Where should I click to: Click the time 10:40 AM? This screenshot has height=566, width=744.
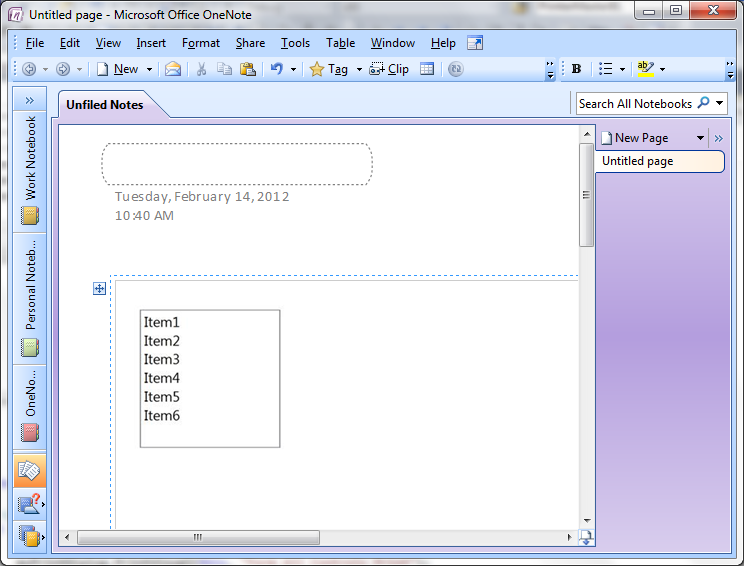(144, 215)
